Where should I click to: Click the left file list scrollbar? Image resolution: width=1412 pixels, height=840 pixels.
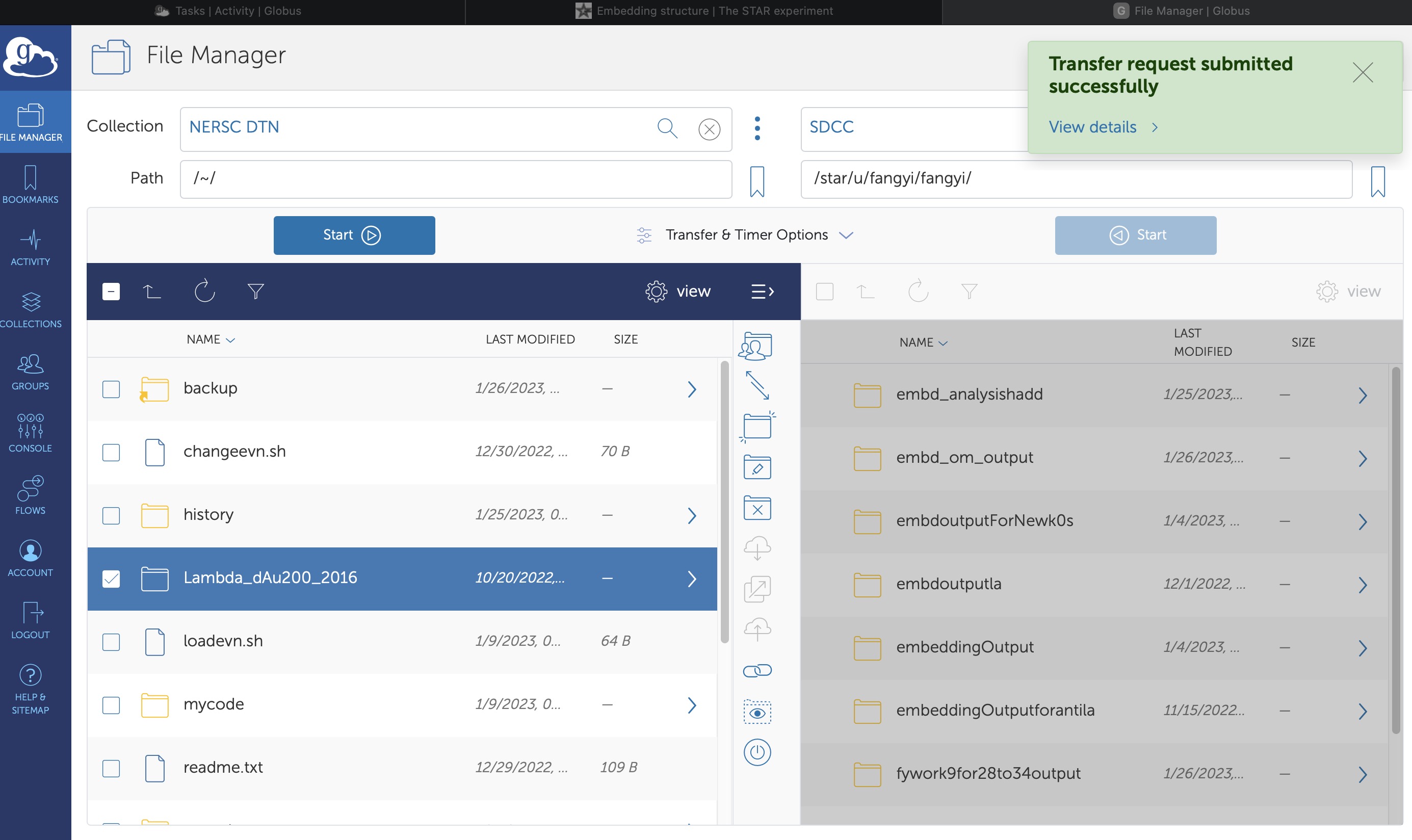(724, 502)
